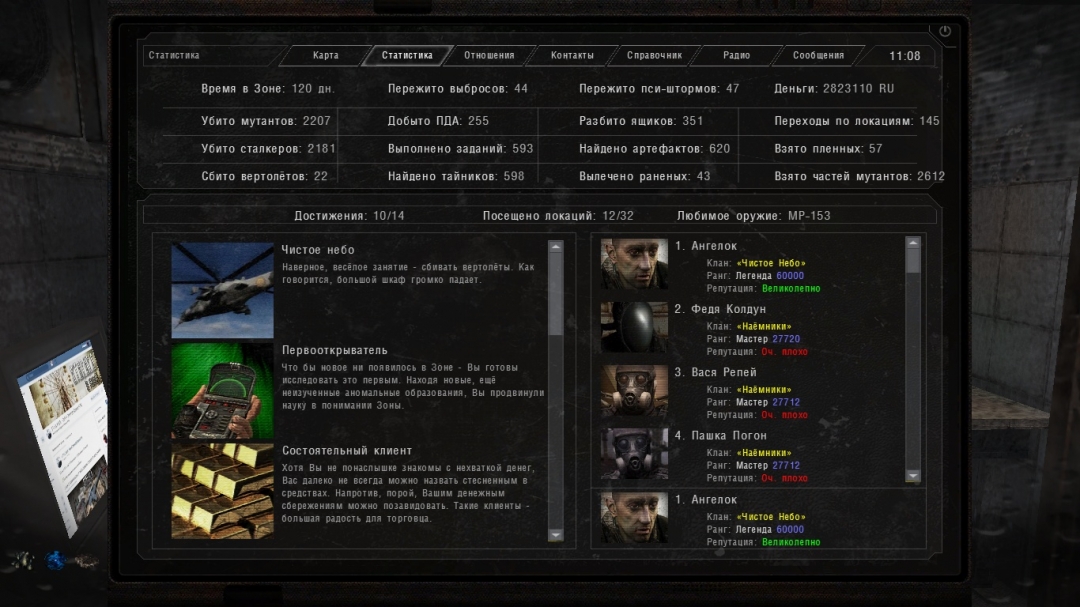Click the Посещено локаций: 12/32 counter
Image resolution: width=1080 pixels, height=607 pixels.
(x=558, y=216)
